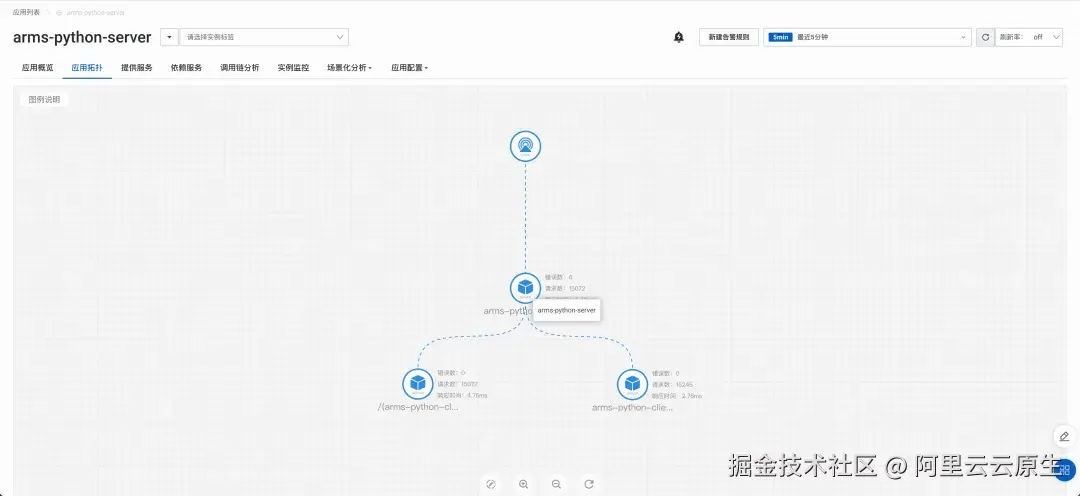Click the 5min badge in the time selector
Screen dimensions: 1080x496
click(780, 37)
